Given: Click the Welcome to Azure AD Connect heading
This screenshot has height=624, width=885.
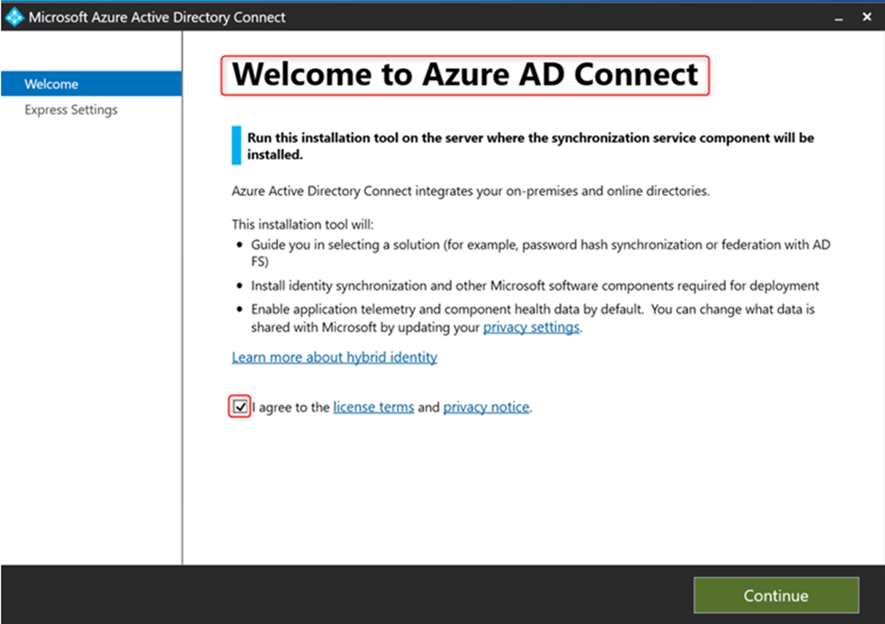Looking at the screenshot, I should pos(464,74).
